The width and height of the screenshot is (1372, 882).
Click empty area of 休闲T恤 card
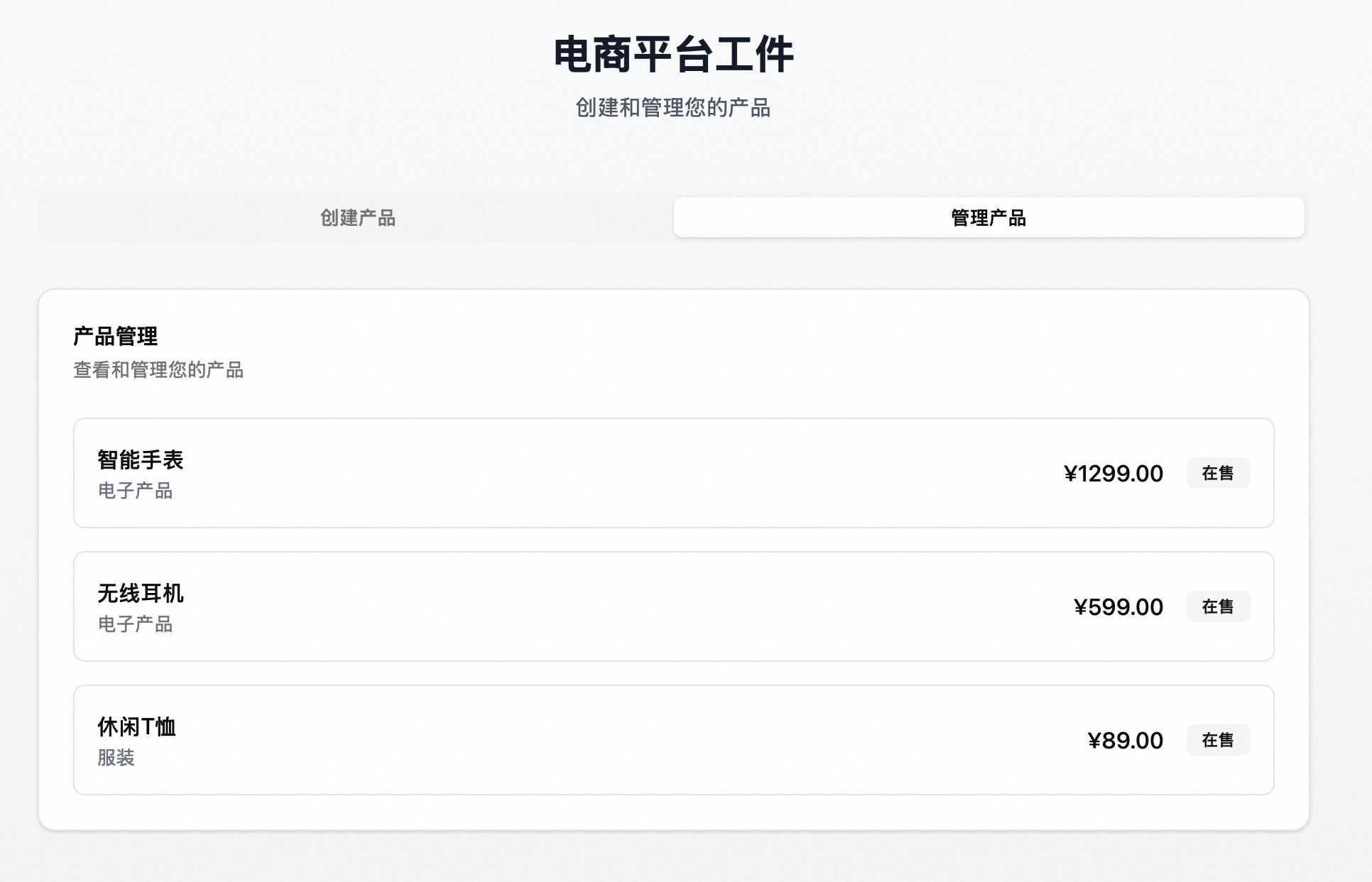pyautogui.click(x=604, y=740)
